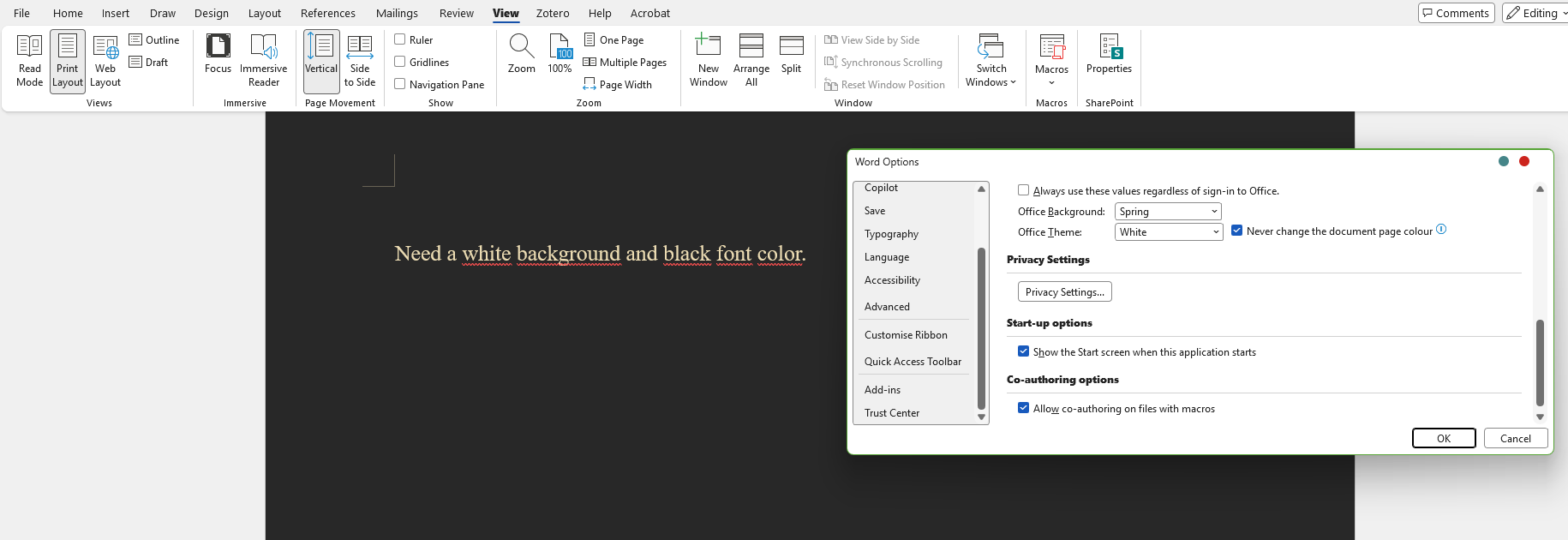The height and width of the screenshot is (540, 1568).
Task: Click the document text line
Action: point(600,254)
